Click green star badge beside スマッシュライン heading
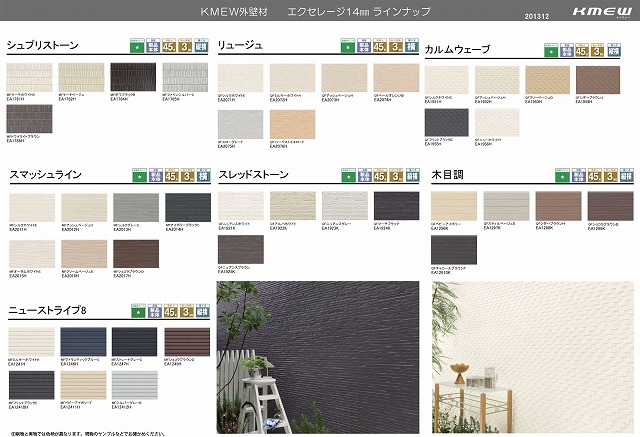640x437 pixels. [140, 175]
